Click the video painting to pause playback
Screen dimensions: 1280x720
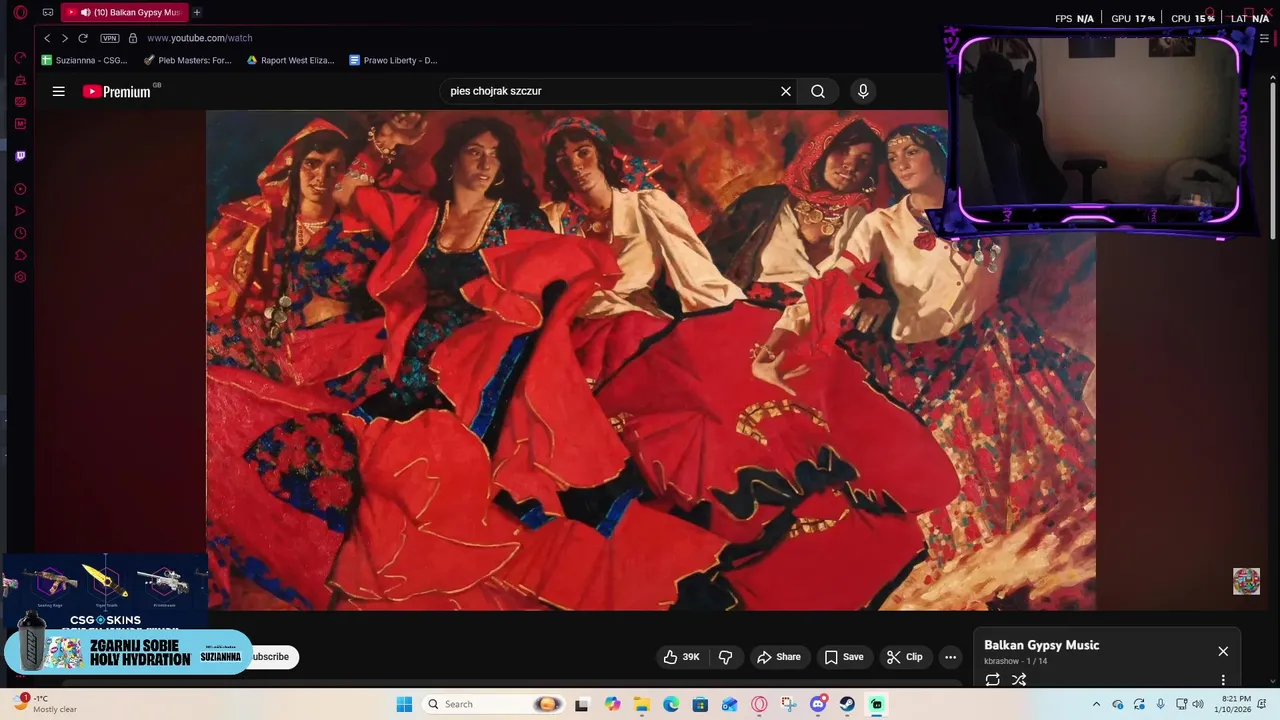650,360
